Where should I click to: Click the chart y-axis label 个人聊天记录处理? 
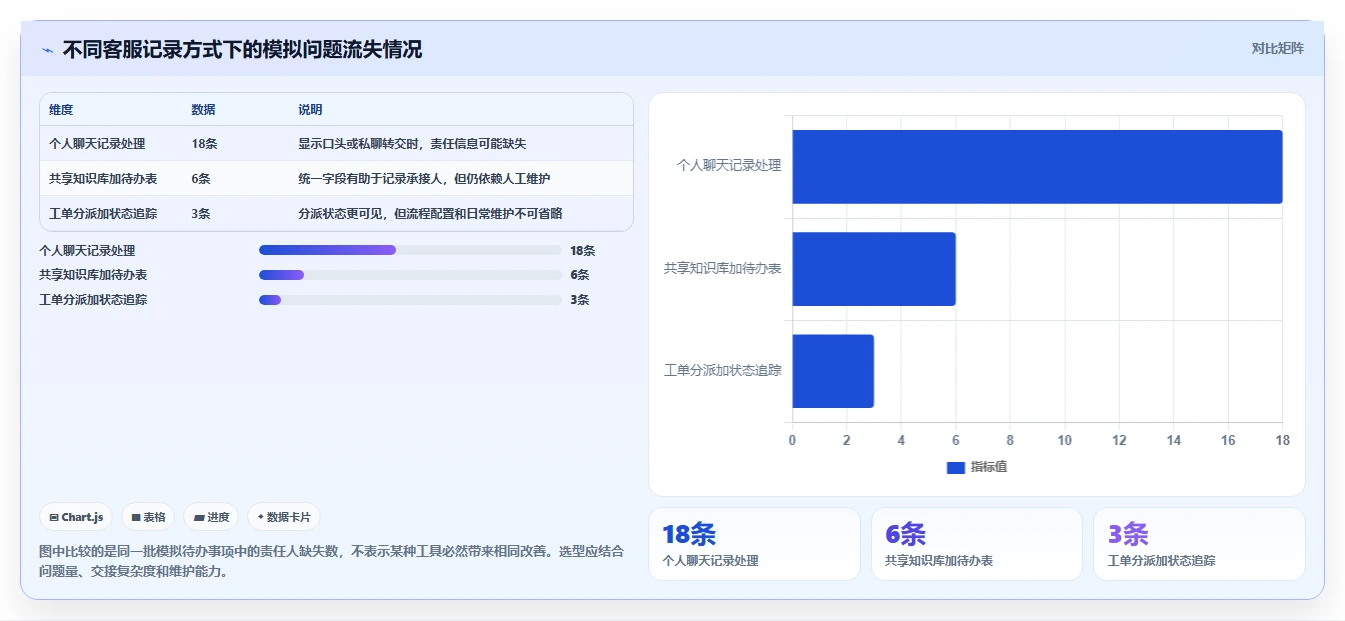729,166
